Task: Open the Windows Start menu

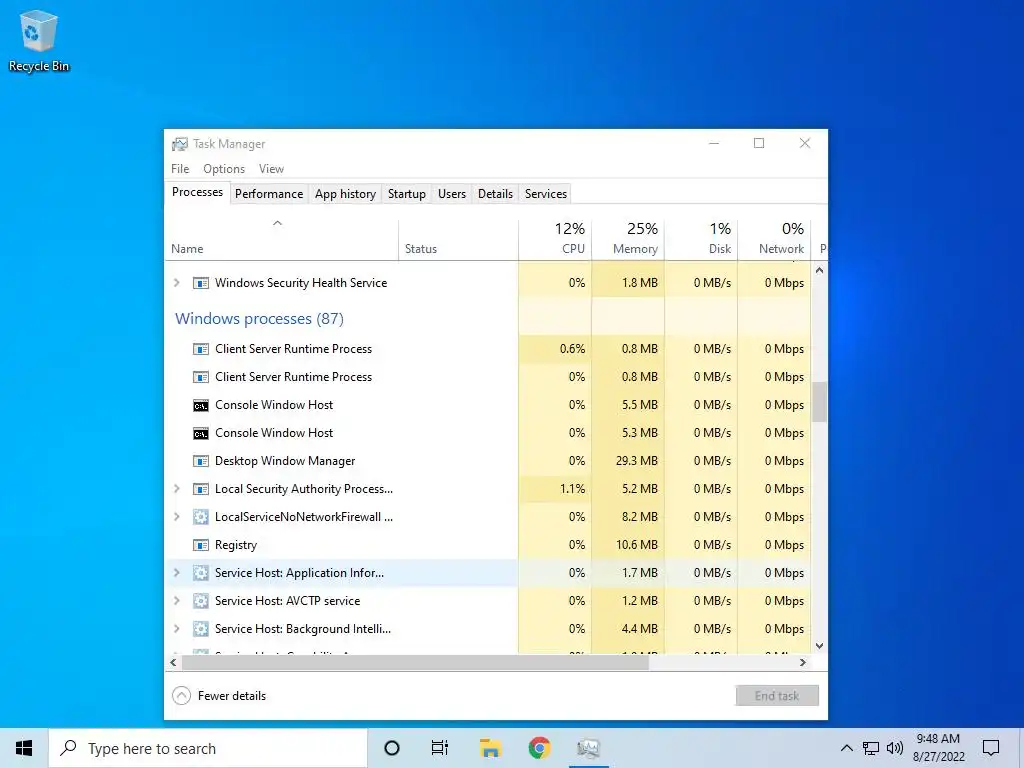Action: click(x=24, y=748)
